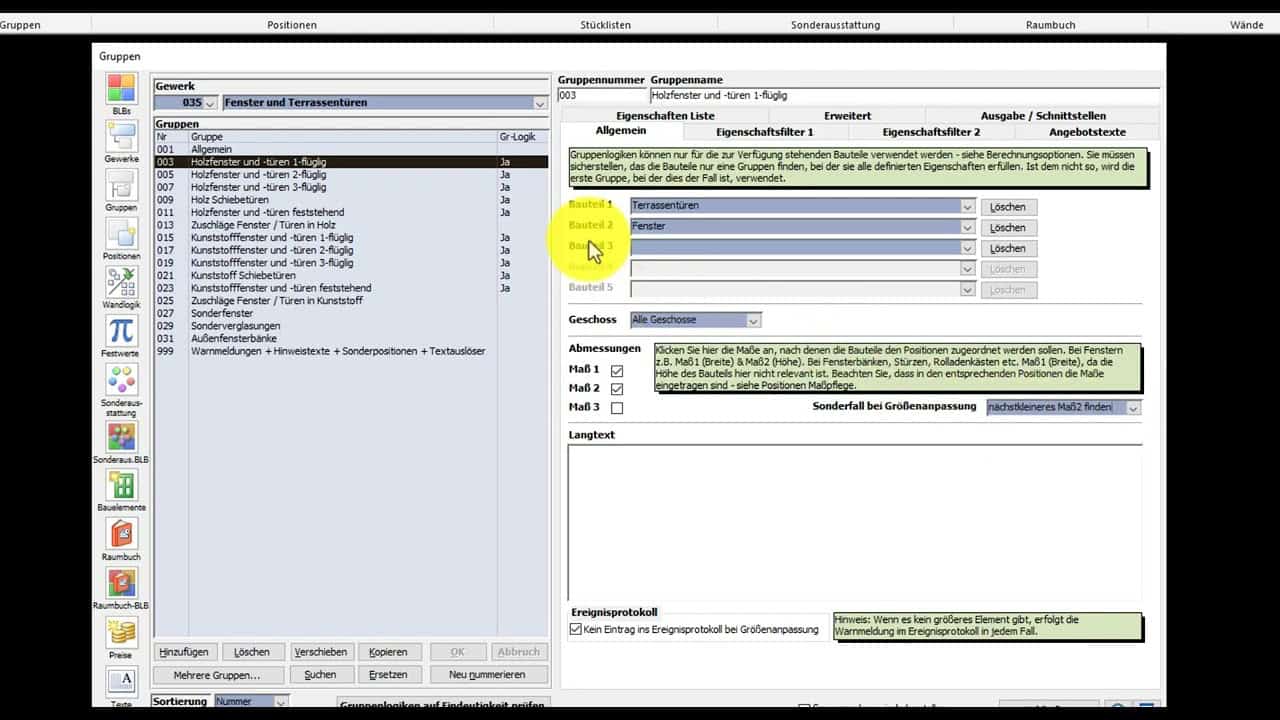Open the Bauteil 2 Fenster dropdown
The width and height of the screenshot is (1280, 720).
point(967,227)
